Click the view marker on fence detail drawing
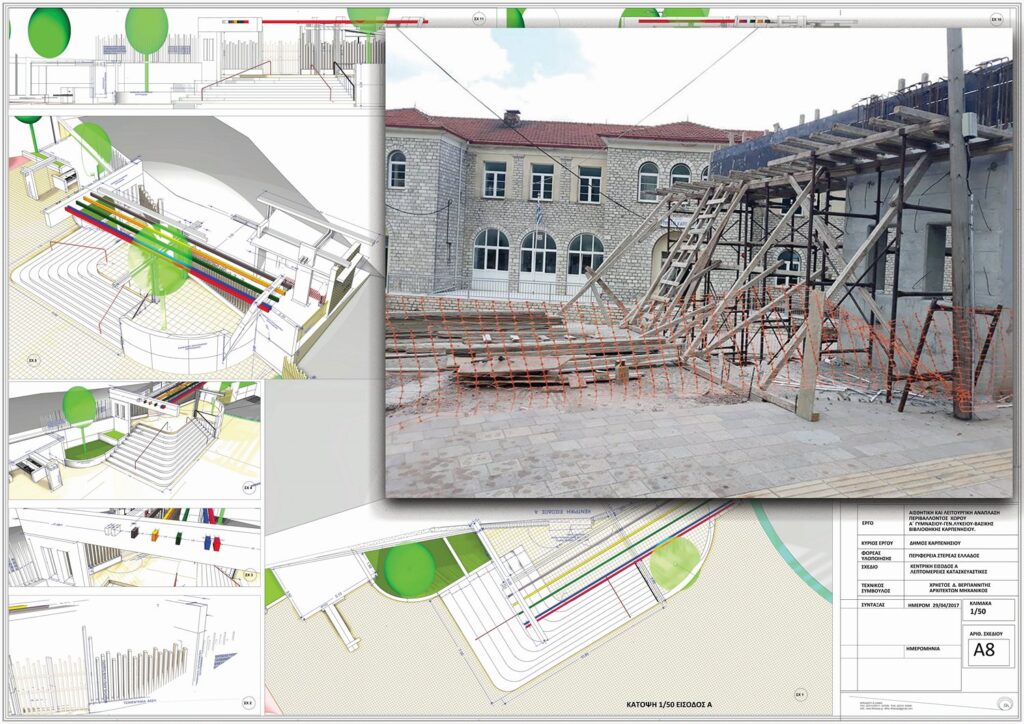The width and height of the screenshot is (1024, 724). click(x=249, y=704)
